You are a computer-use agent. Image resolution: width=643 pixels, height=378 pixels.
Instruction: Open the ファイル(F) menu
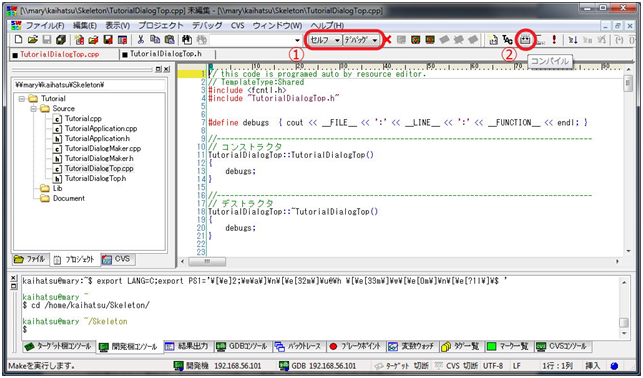click(x=46, y=25)
